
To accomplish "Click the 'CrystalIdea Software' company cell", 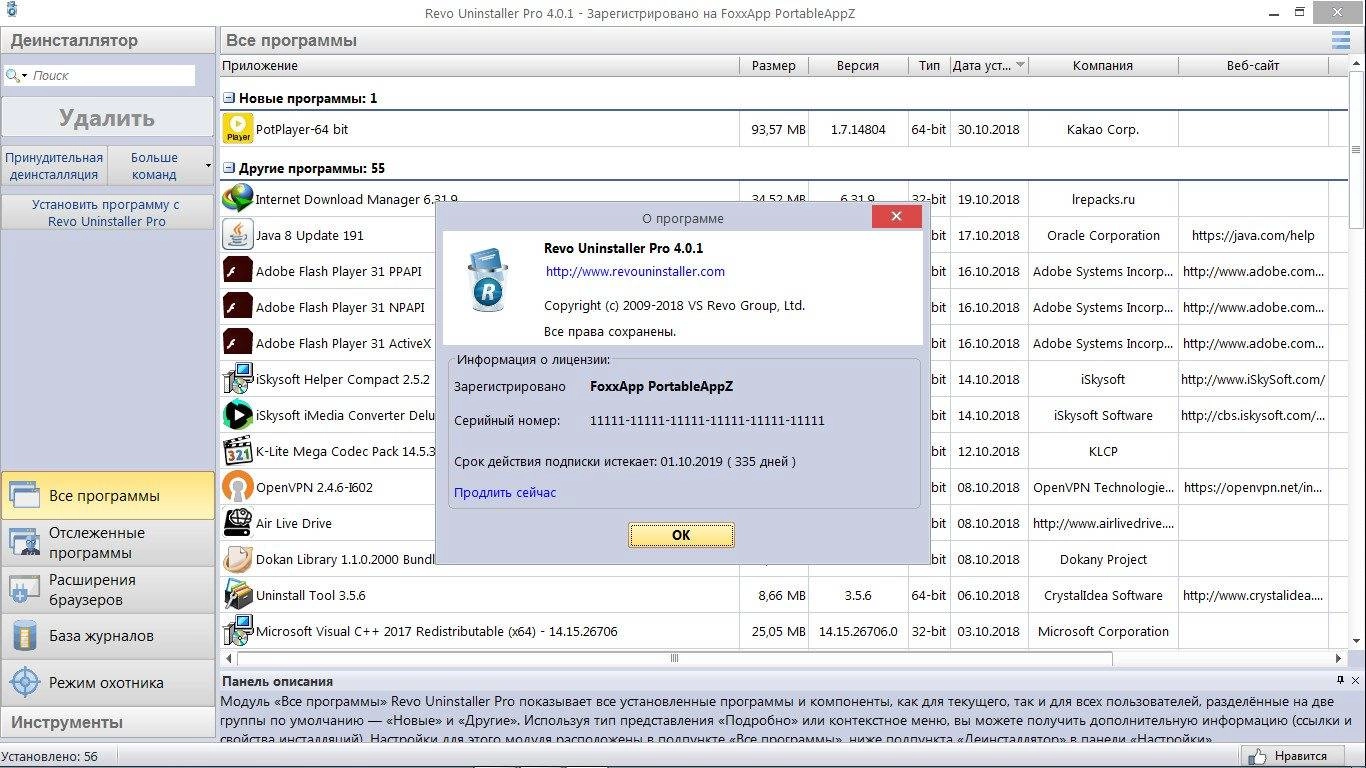I will click(x=1103, y=595).
